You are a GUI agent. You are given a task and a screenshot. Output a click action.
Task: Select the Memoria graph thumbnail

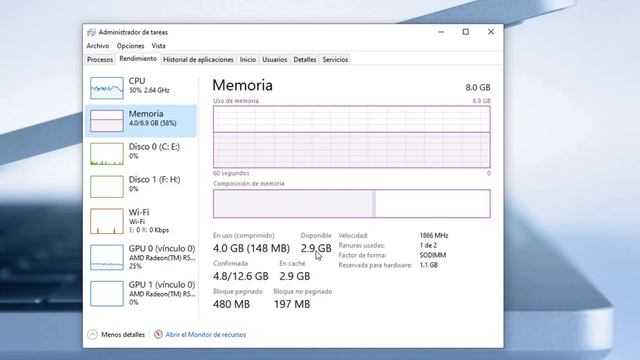(107, 121)
